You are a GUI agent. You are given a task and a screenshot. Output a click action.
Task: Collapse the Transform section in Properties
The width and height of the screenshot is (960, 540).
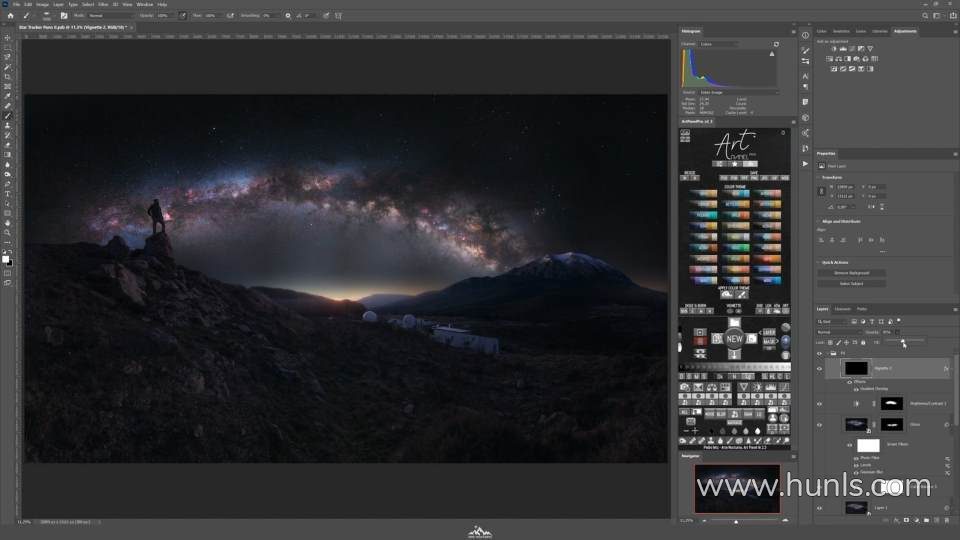tap(820, 177)
